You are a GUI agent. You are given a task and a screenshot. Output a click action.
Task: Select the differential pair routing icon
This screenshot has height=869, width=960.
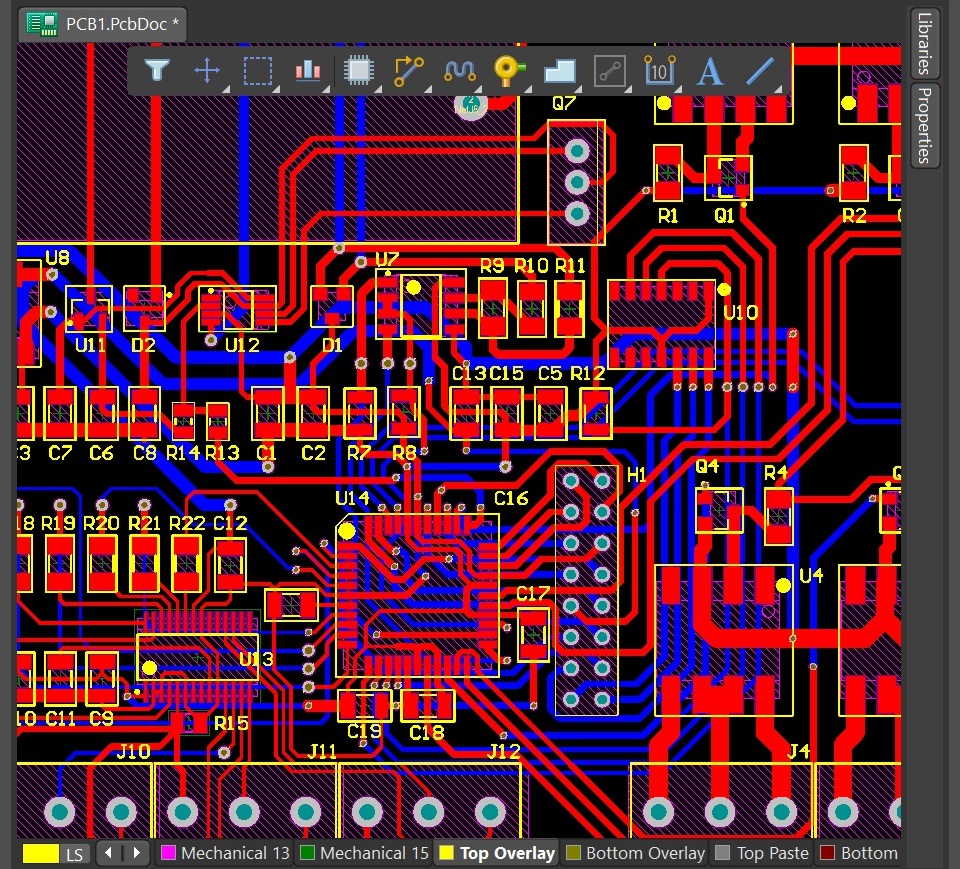click(x=457, y=70)
